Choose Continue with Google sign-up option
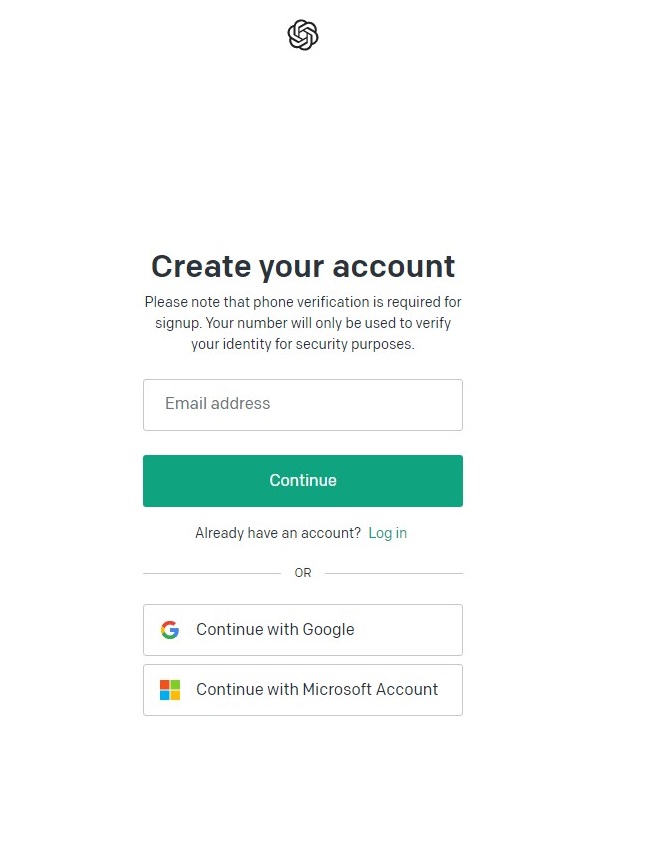649x845 pixels. (303, 630)
